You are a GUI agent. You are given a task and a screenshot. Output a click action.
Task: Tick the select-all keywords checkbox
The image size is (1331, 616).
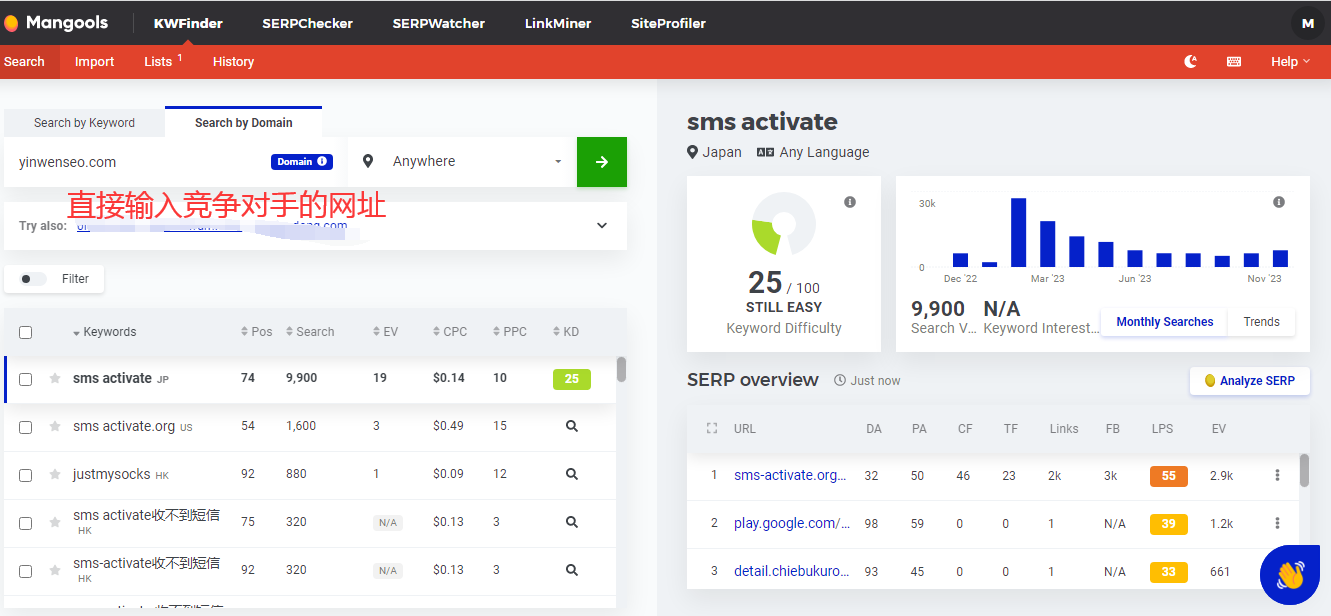point(26,333)
